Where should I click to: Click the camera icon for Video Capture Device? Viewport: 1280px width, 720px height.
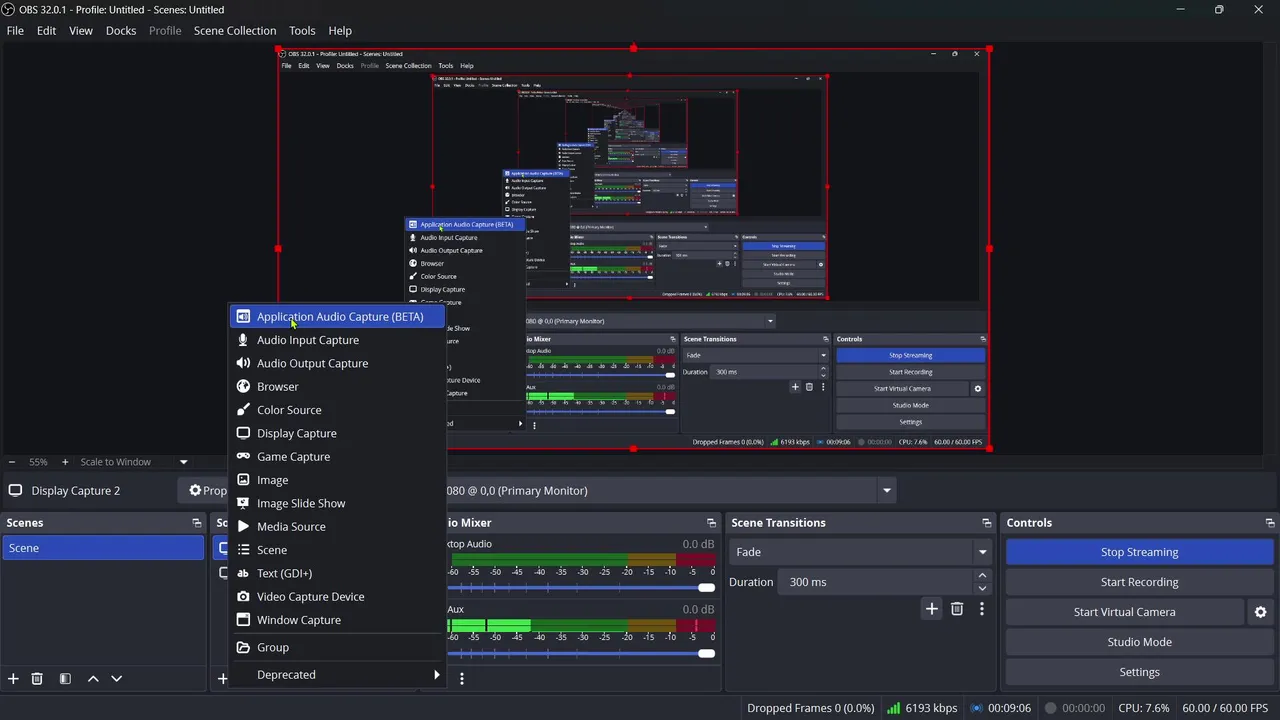point(243,596)
